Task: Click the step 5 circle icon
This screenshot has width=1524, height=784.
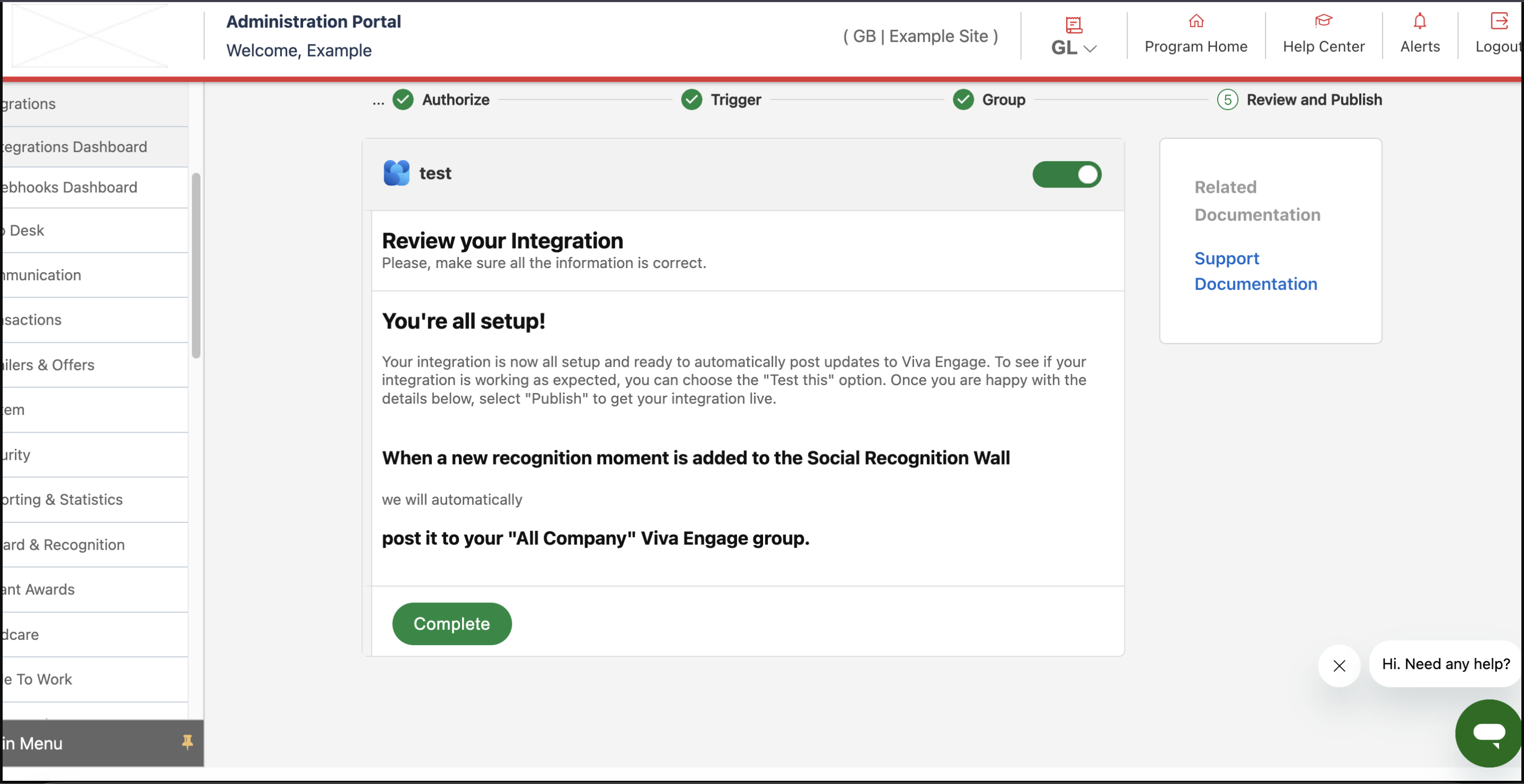Action: [x=1227, y=100]
